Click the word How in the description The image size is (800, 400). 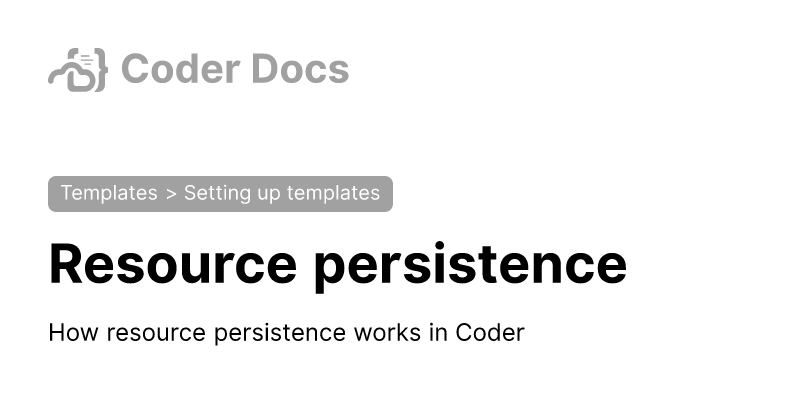click(68, 333)
